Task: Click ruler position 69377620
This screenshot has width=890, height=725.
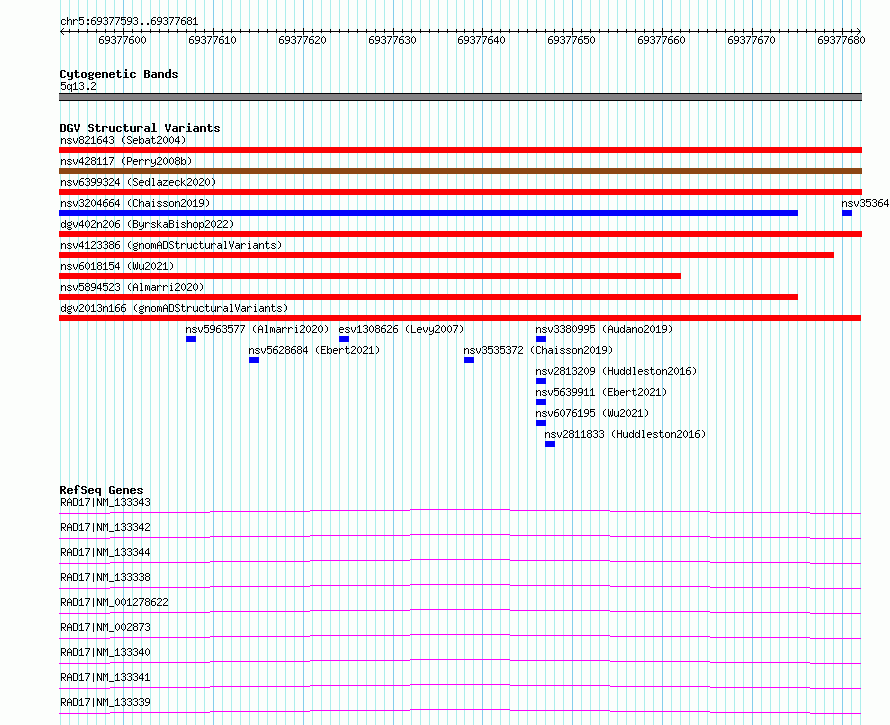Action: (x=303, y=40)
